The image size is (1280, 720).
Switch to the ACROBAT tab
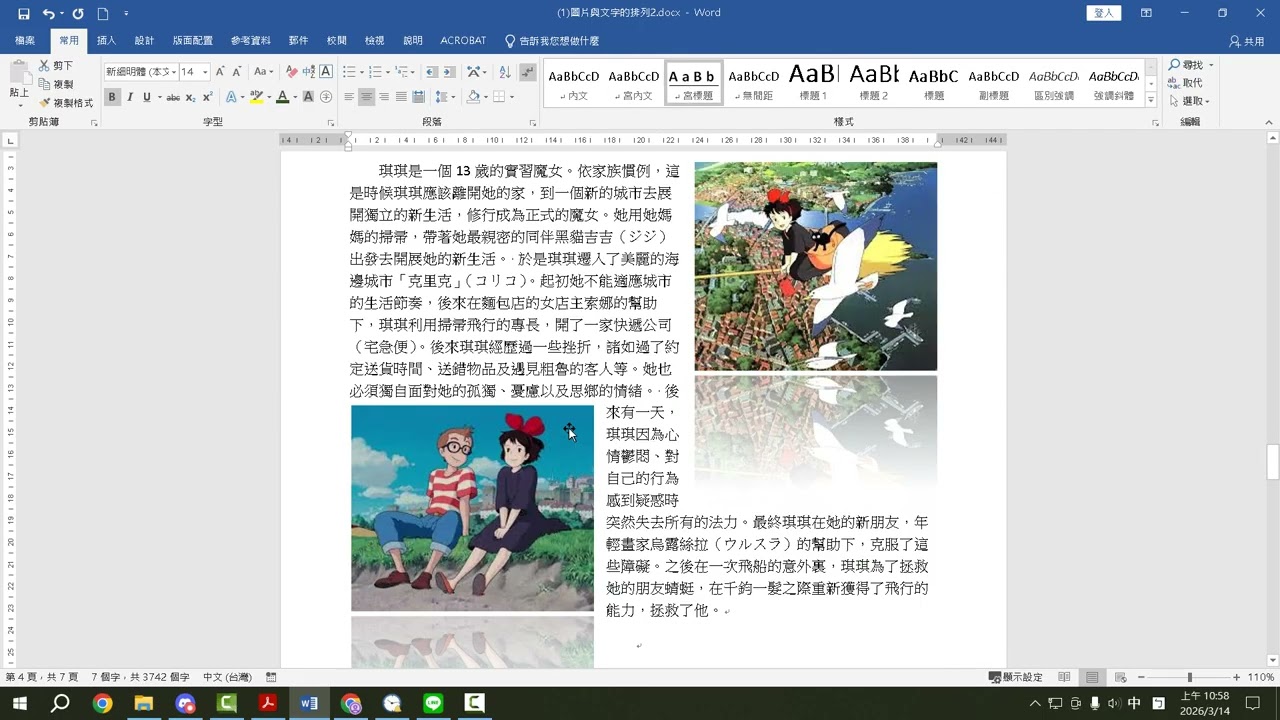(463, 41)
